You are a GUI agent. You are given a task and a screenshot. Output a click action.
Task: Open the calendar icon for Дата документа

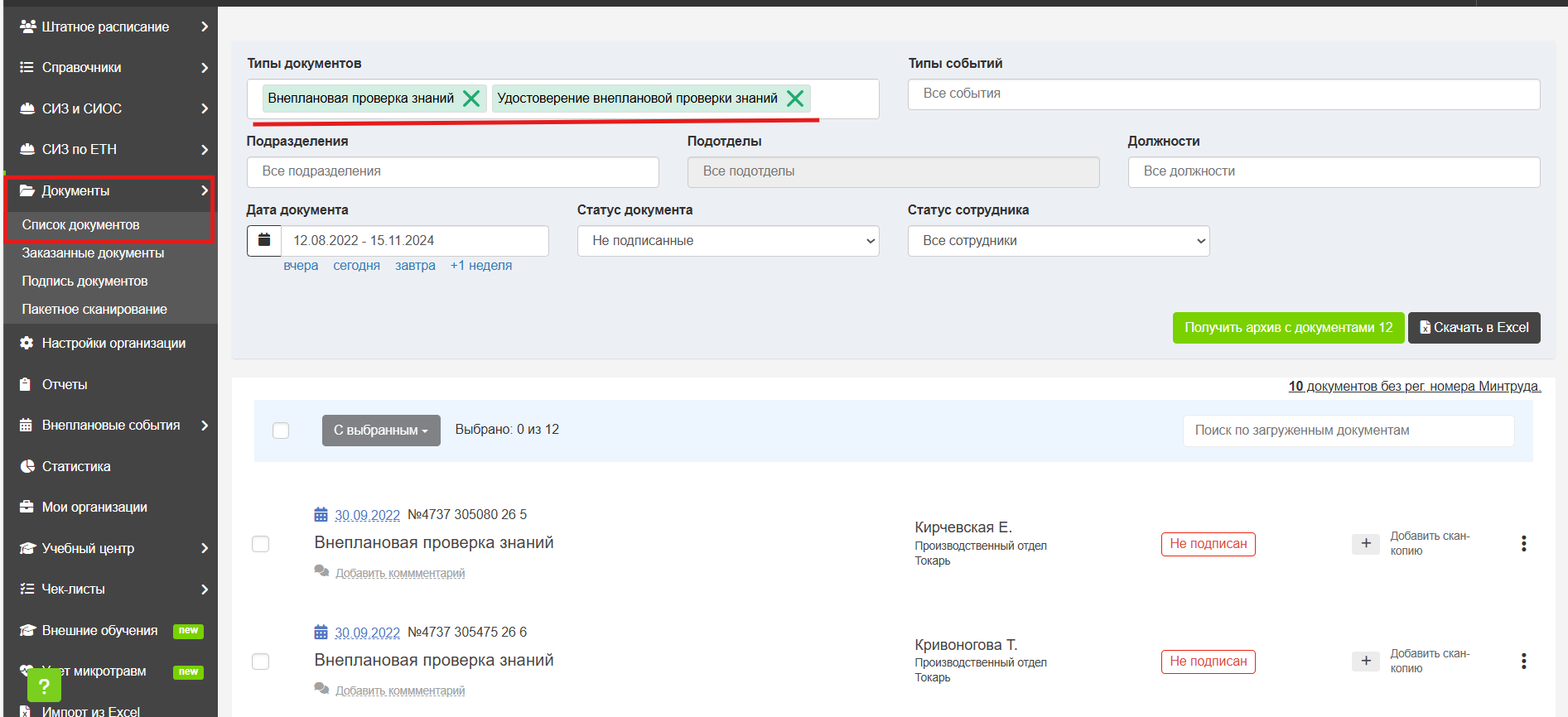(264, 240)
